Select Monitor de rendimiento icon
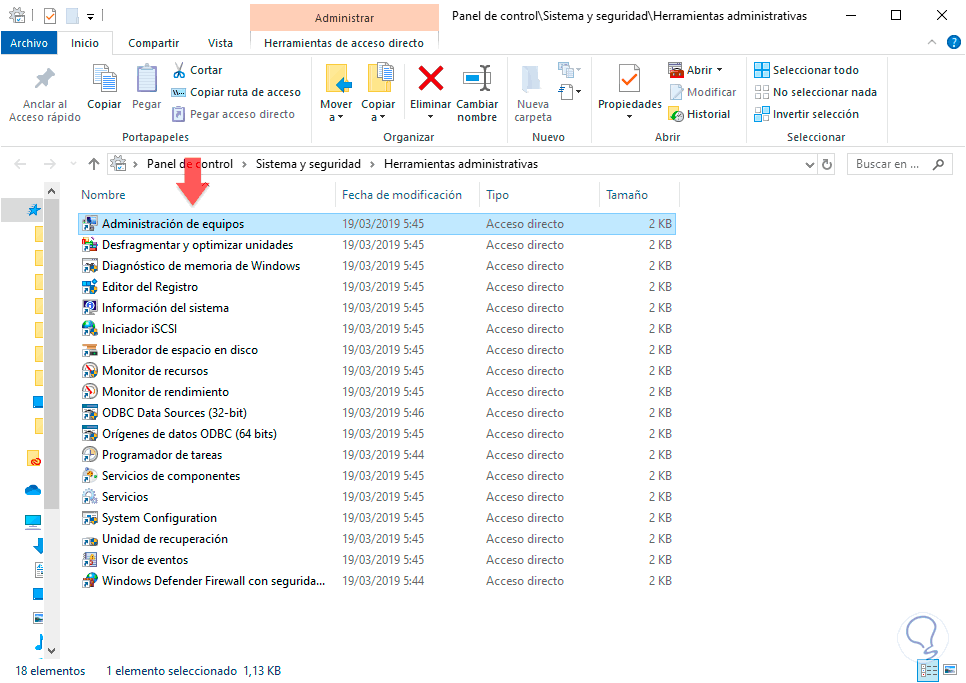966x683 pixels. [x=90, y=392]
